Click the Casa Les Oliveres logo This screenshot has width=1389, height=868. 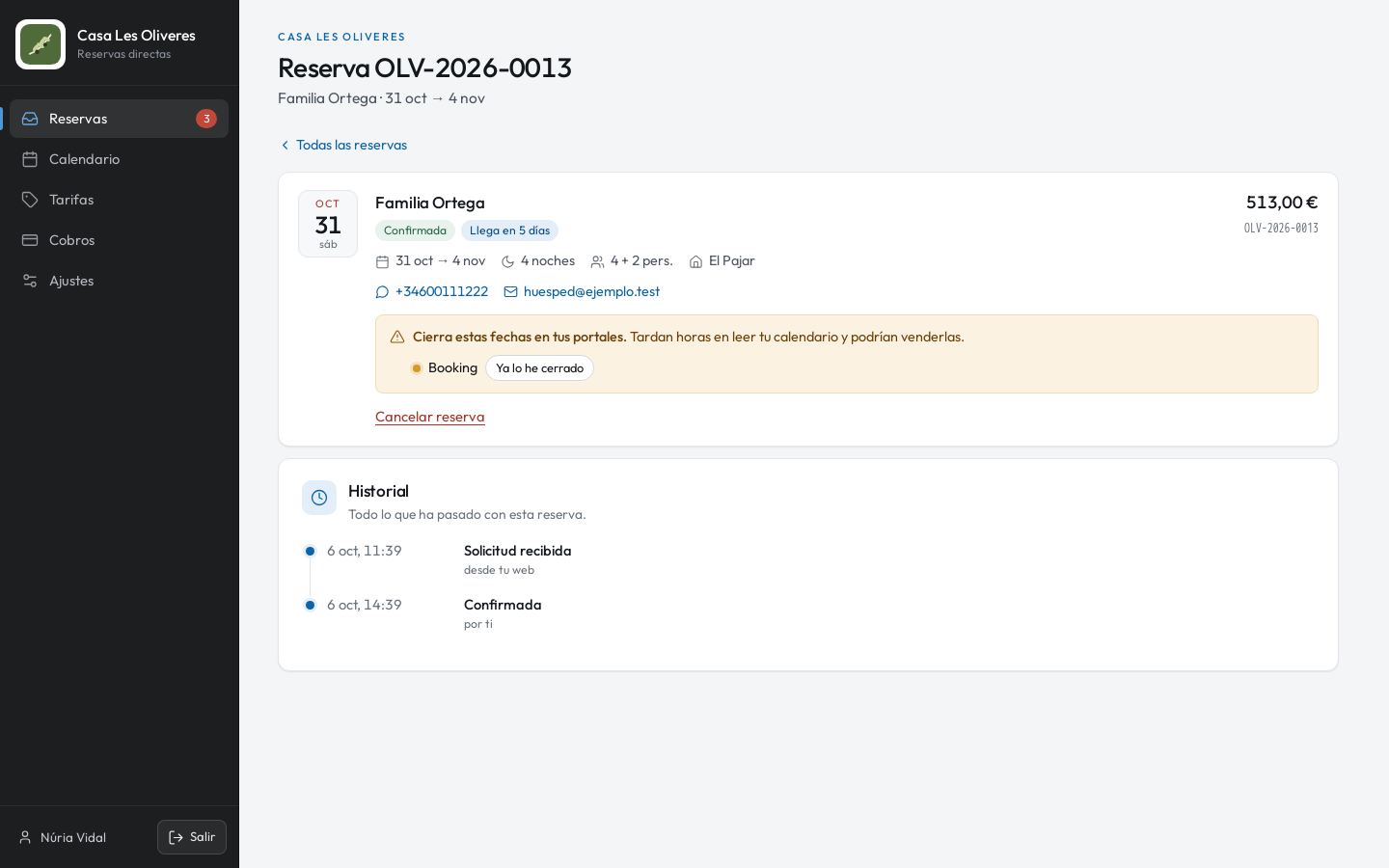coord(41,44)
